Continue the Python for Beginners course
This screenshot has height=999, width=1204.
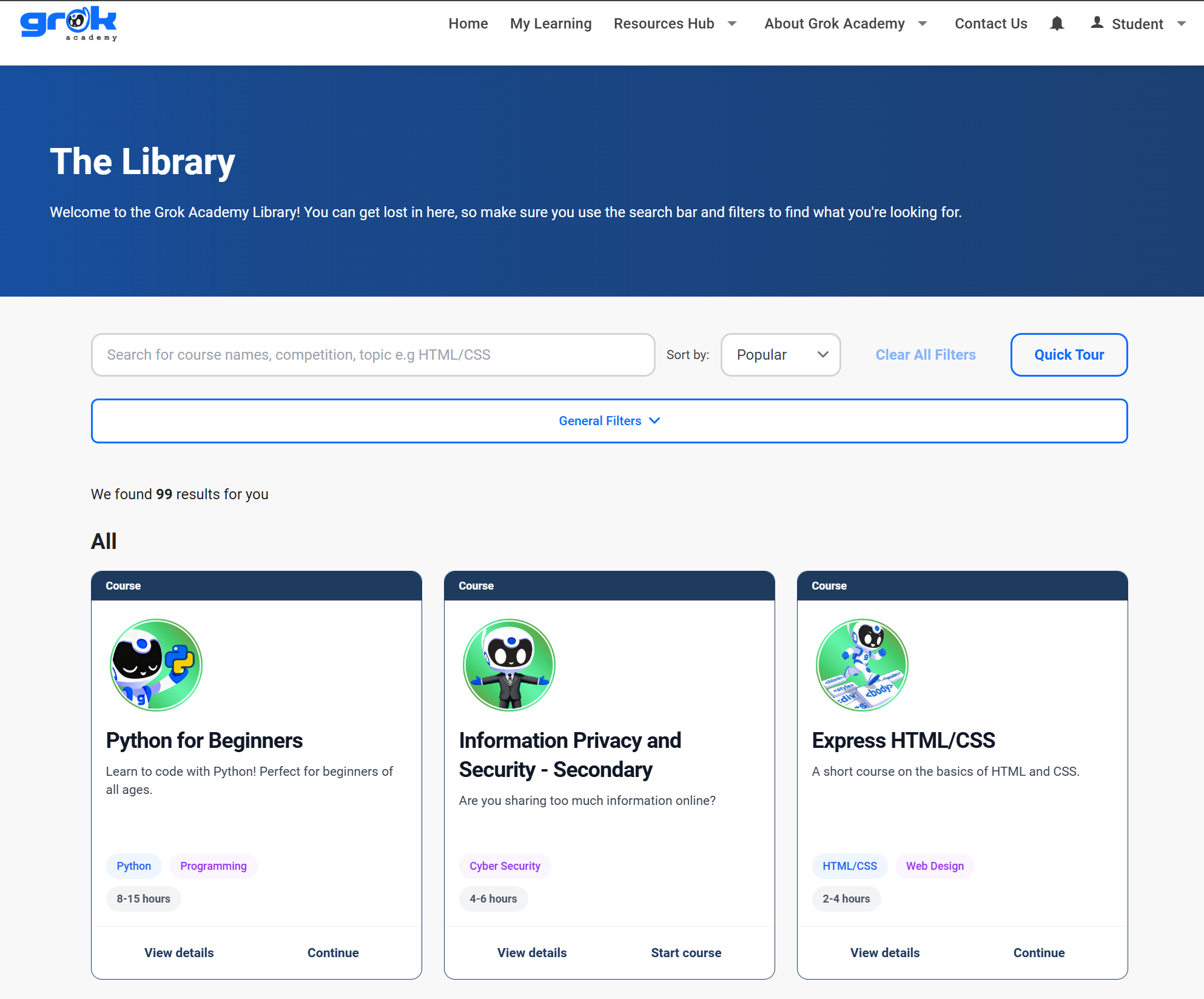point(333,952)
